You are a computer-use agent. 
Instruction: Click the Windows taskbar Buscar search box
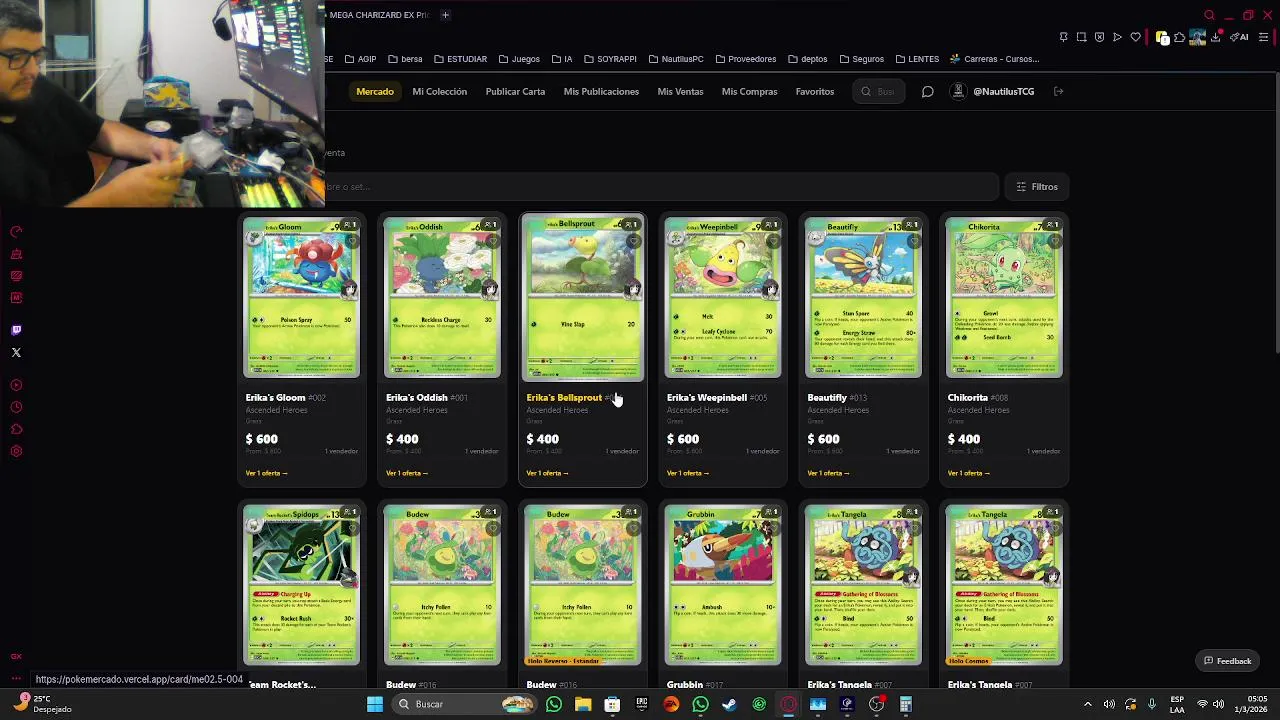click(x=463, y=704)
